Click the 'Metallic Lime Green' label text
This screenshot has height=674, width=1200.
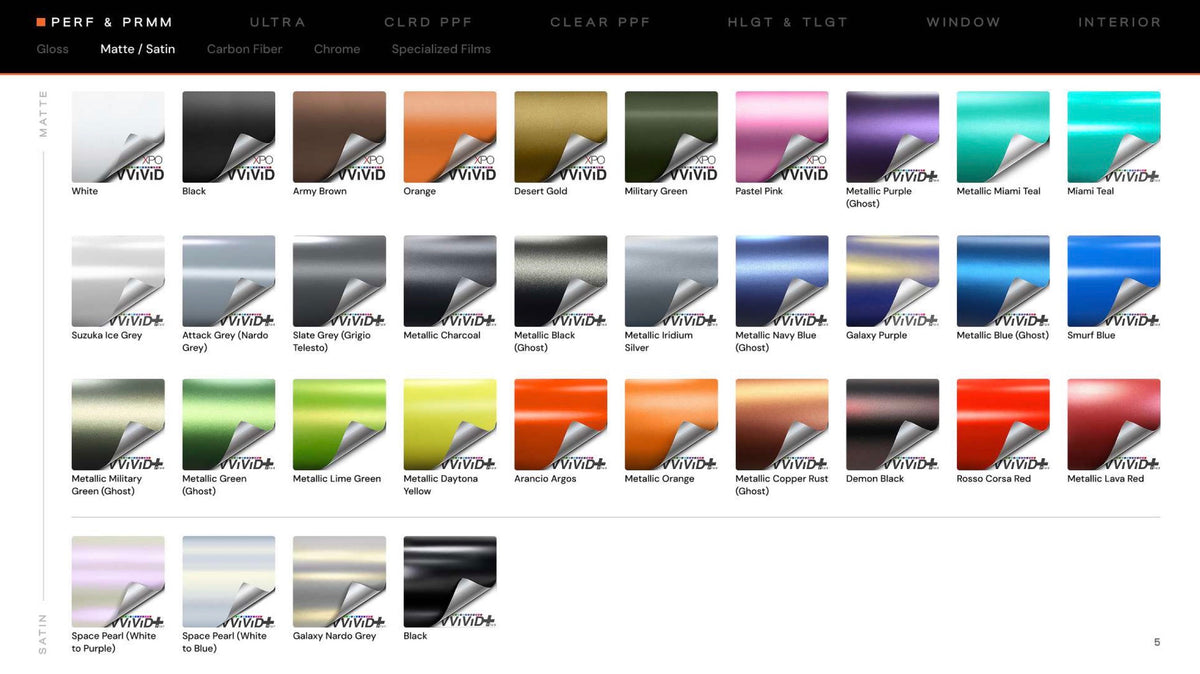337,479
